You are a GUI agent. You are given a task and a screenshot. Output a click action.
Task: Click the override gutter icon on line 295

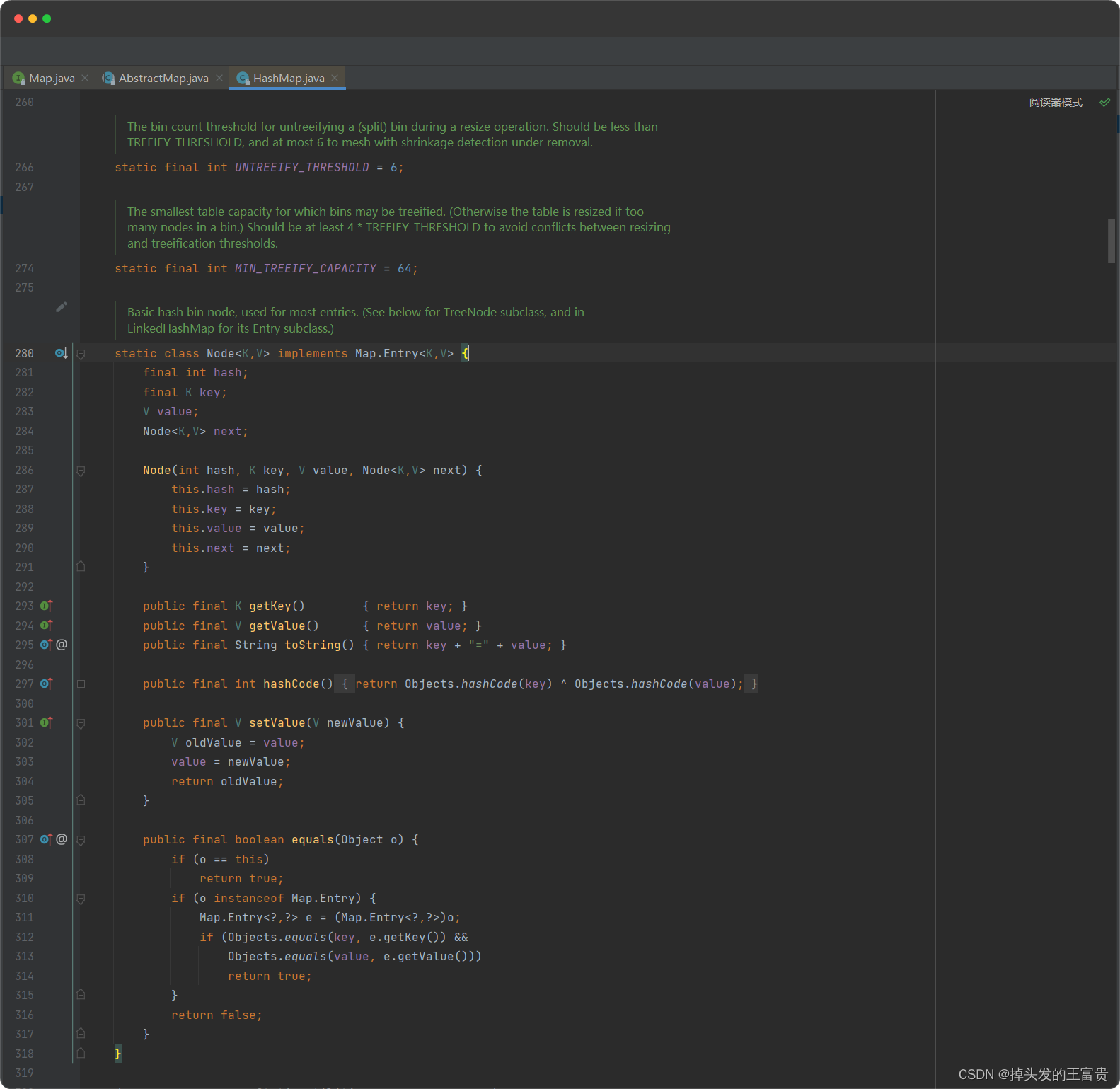pyautogui.click(x=46, y=645)
